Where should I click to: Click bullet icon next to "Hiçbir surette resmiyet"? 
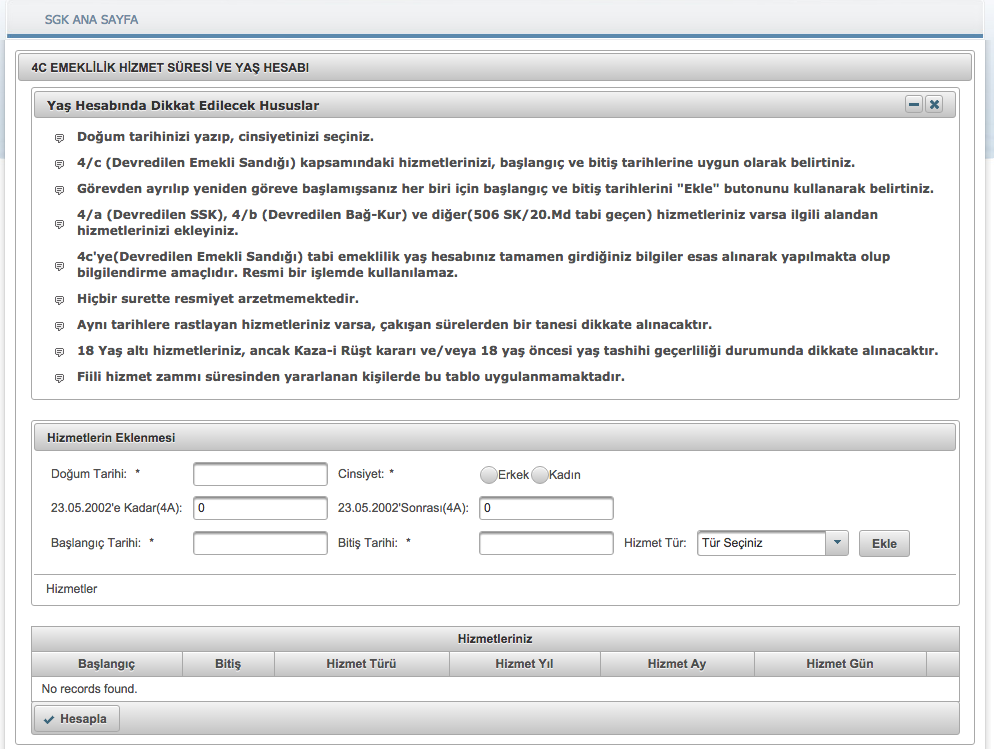59,300
